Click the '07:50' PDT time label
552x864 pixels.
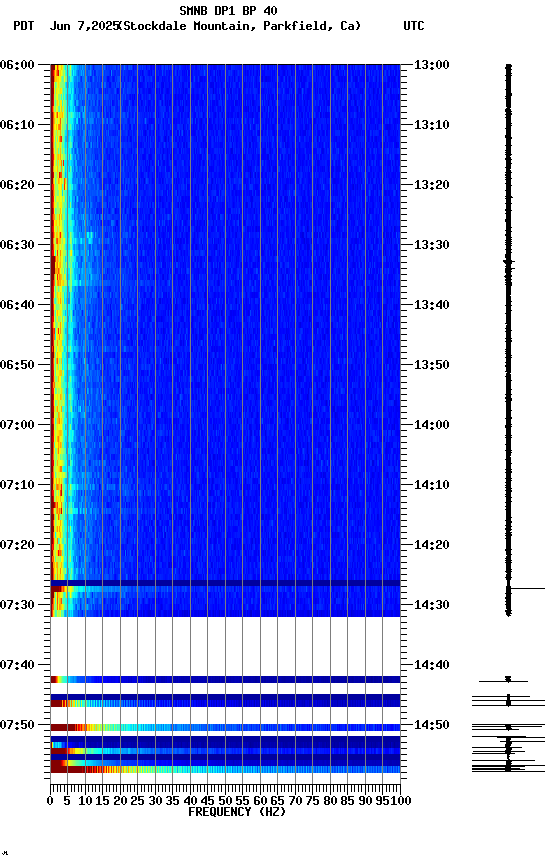click(x=17, y=726)
